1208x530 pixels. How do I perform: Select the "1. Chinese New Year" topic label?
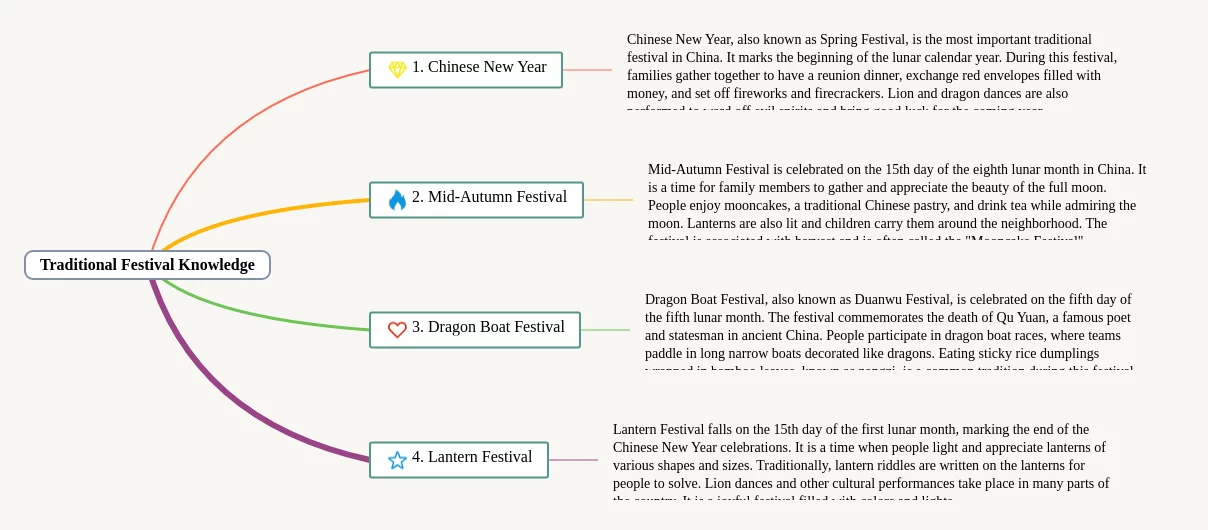click(479, 67)
